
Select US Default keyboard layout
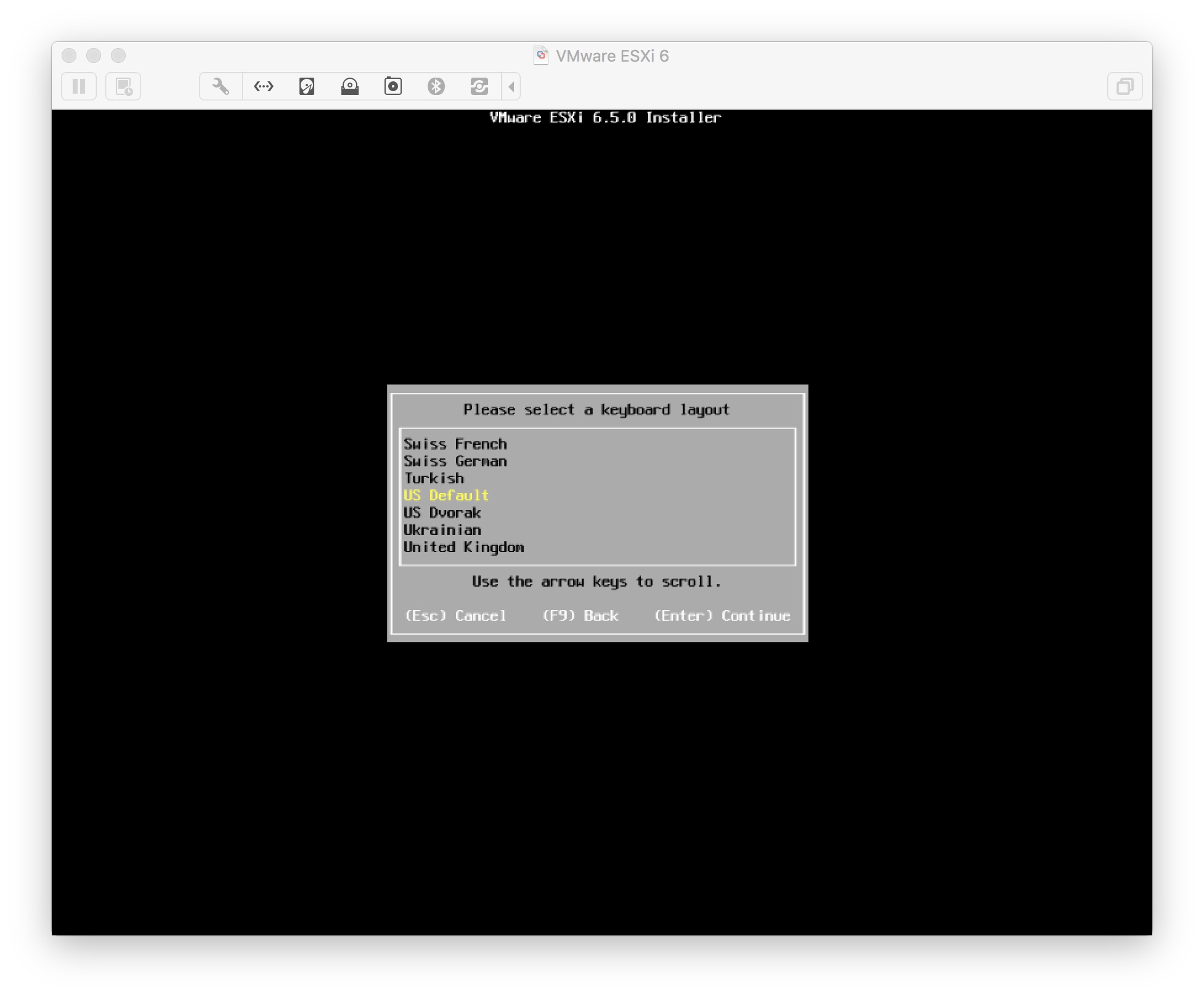(x=446, y=495)
